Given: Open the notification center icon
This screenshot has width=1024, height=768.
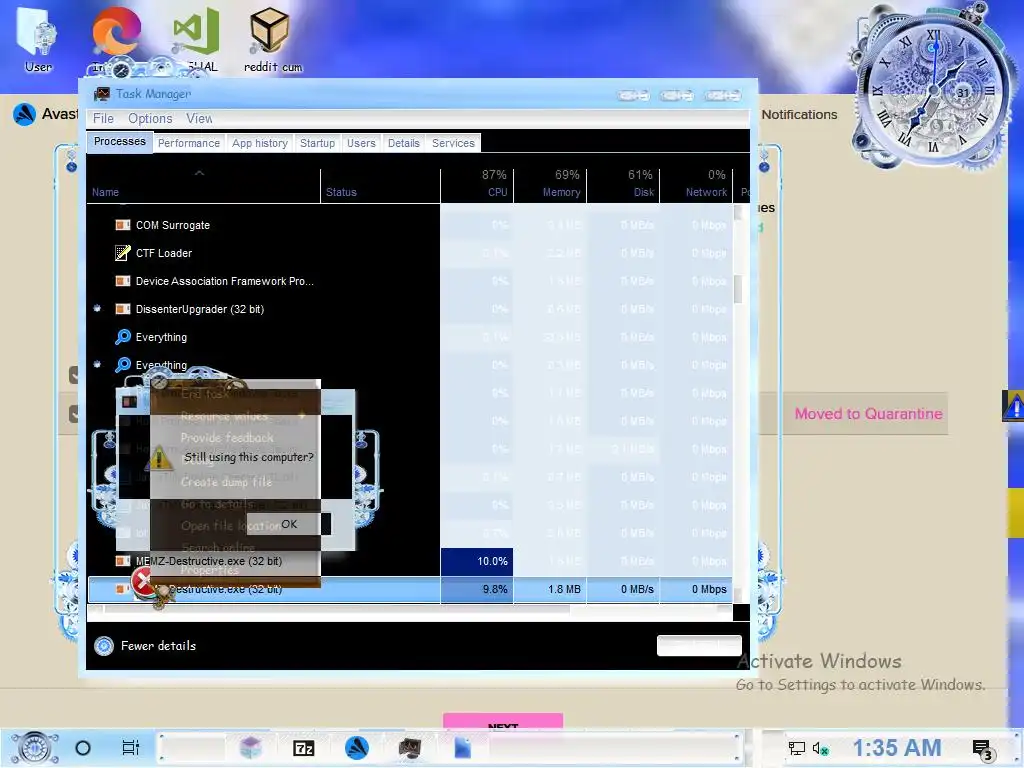Looking at the screenshot, I should tap(982, 749).
